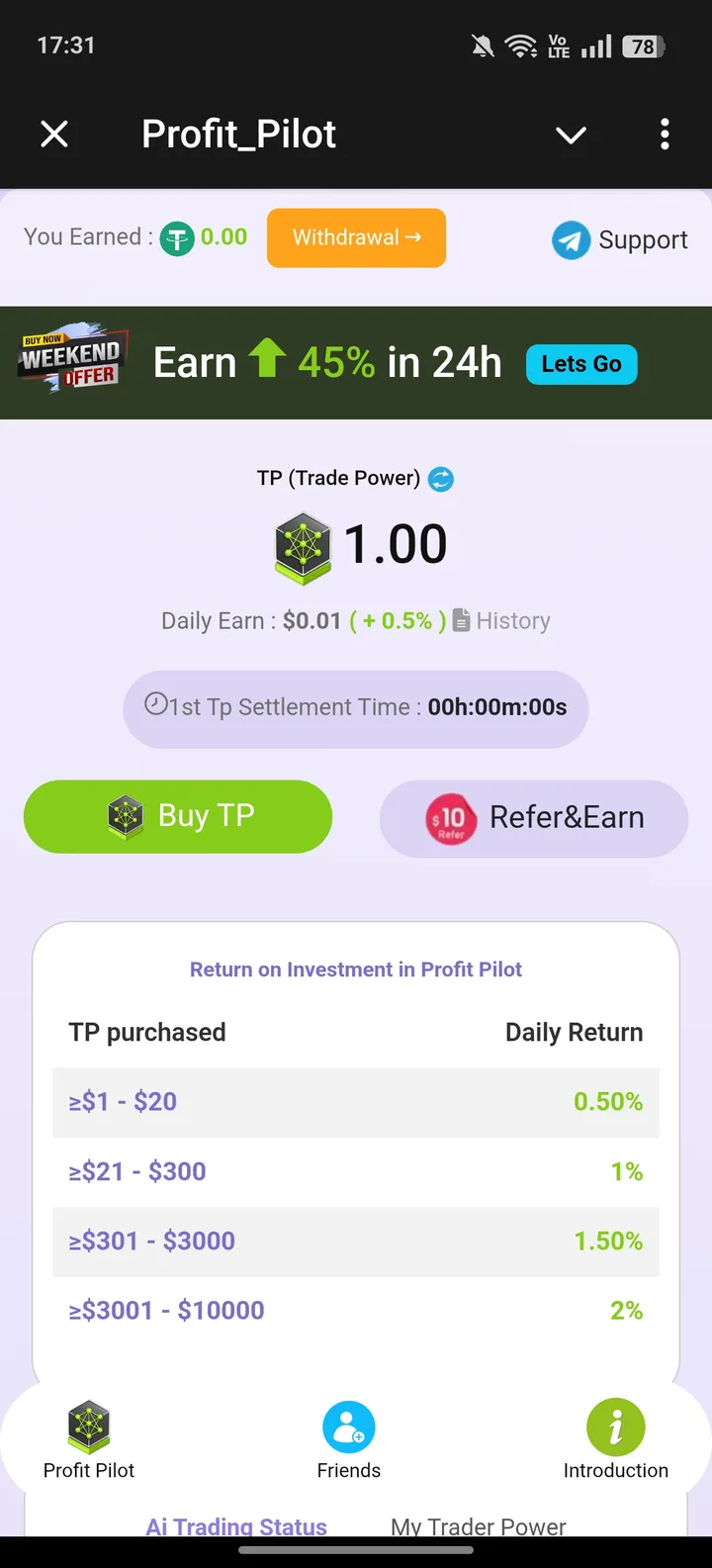
Task: Expand the header chevron dropdown
Action: point(572,135)
